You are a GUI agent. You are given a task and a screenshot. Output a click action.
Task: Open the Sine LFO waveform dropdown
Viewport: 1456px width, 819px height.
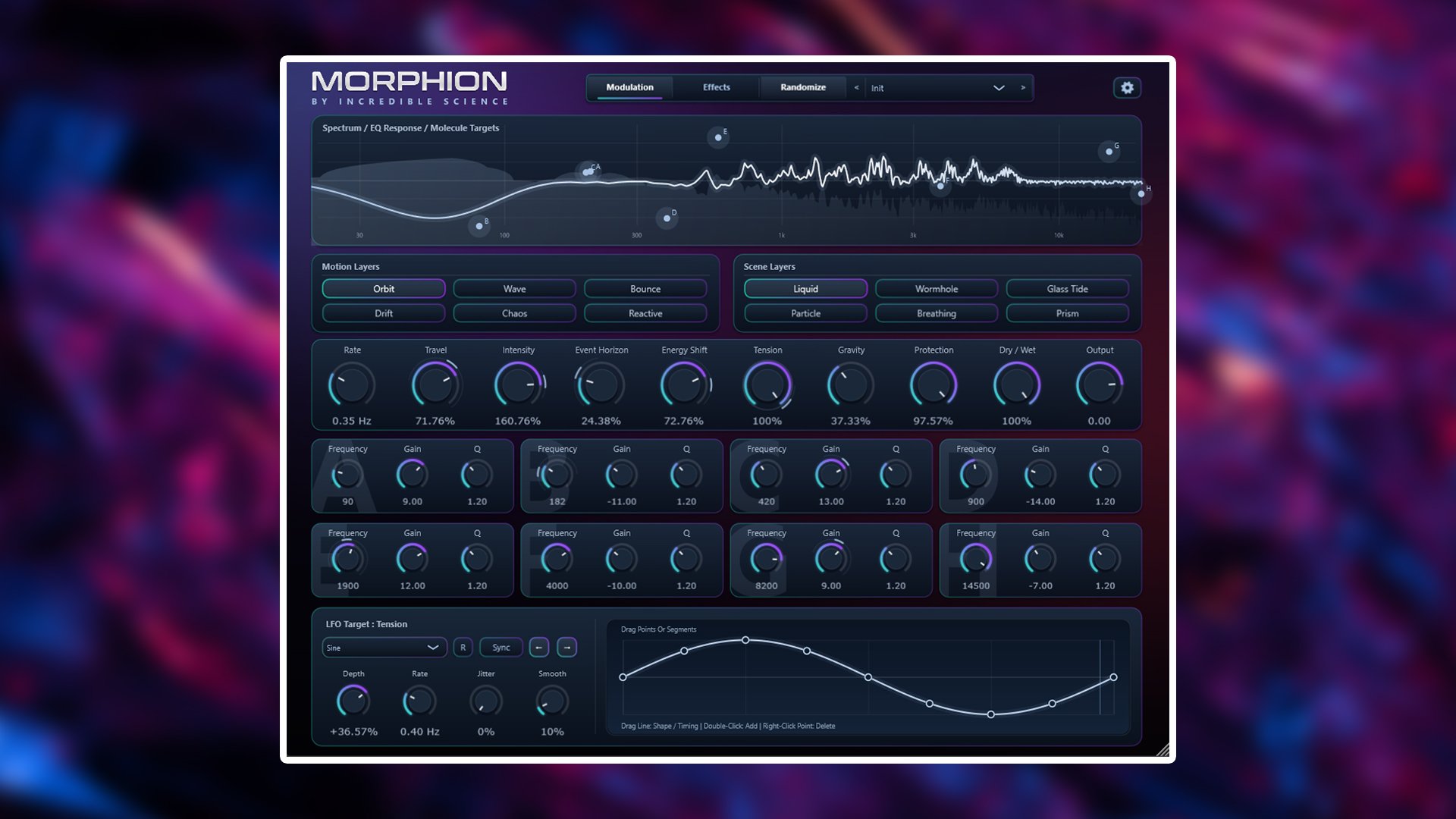(x=384, y=648)
